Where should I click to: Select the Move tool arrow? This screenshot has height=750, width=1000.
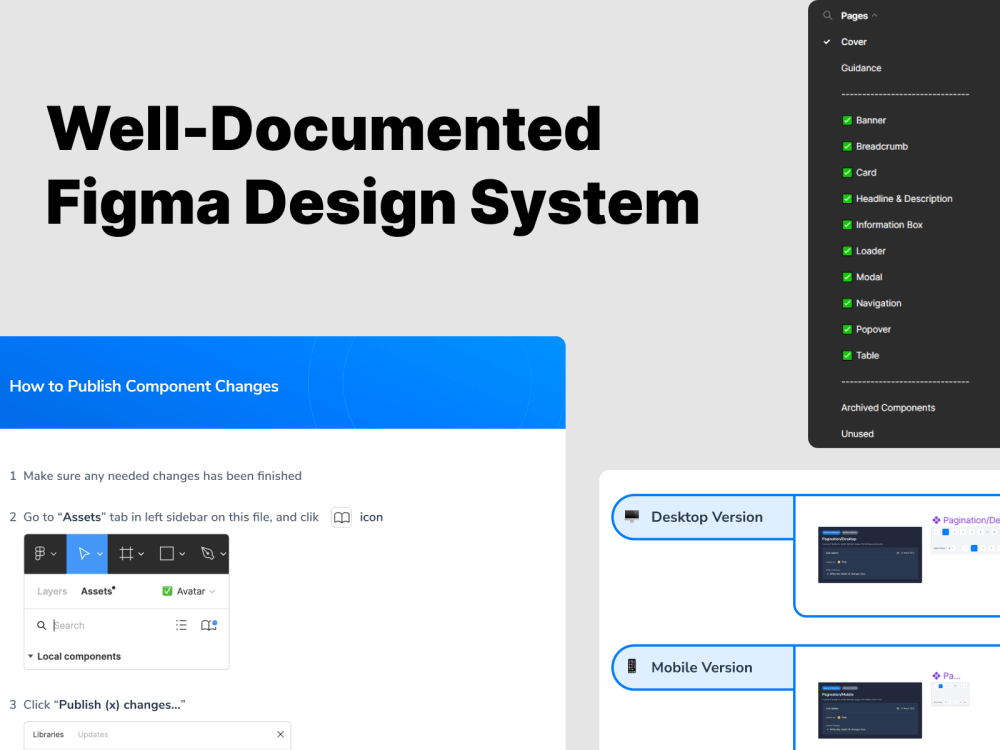tap(84, 554)
